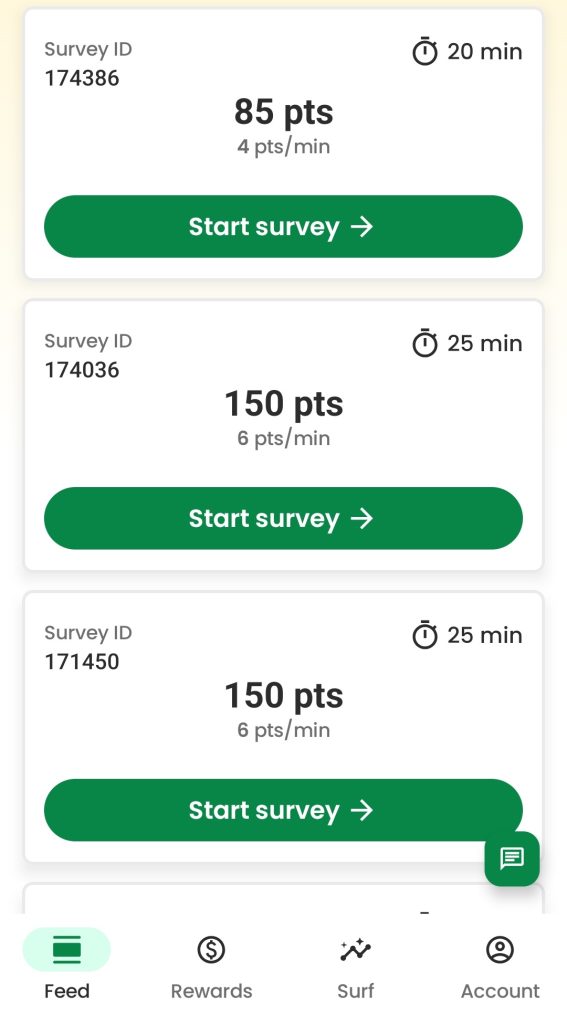Select the Feed tab label
Screen dimensions: 567x1024
(x=67, y=991)
